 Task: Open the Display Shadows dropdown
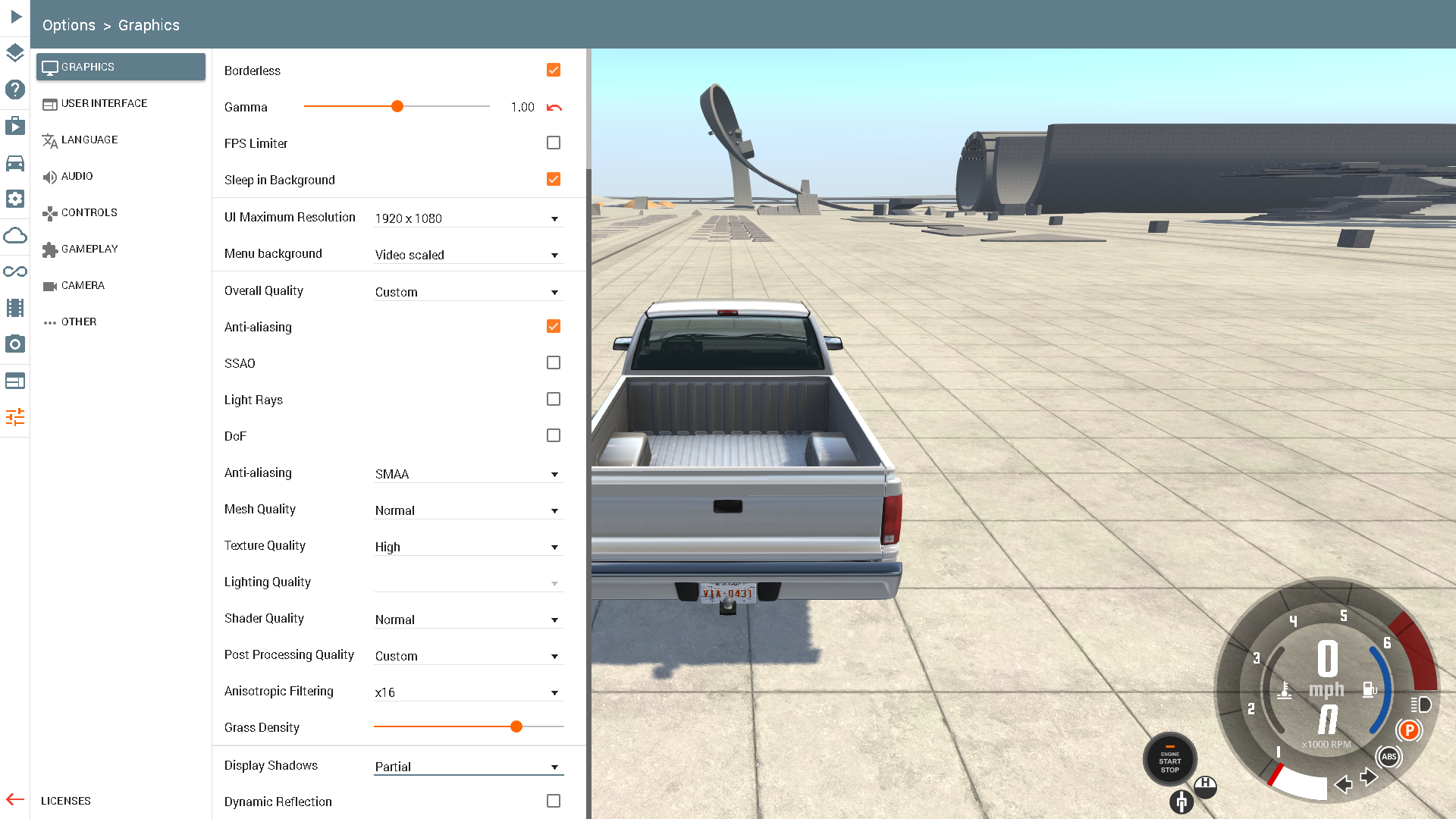tap(468, 767)
